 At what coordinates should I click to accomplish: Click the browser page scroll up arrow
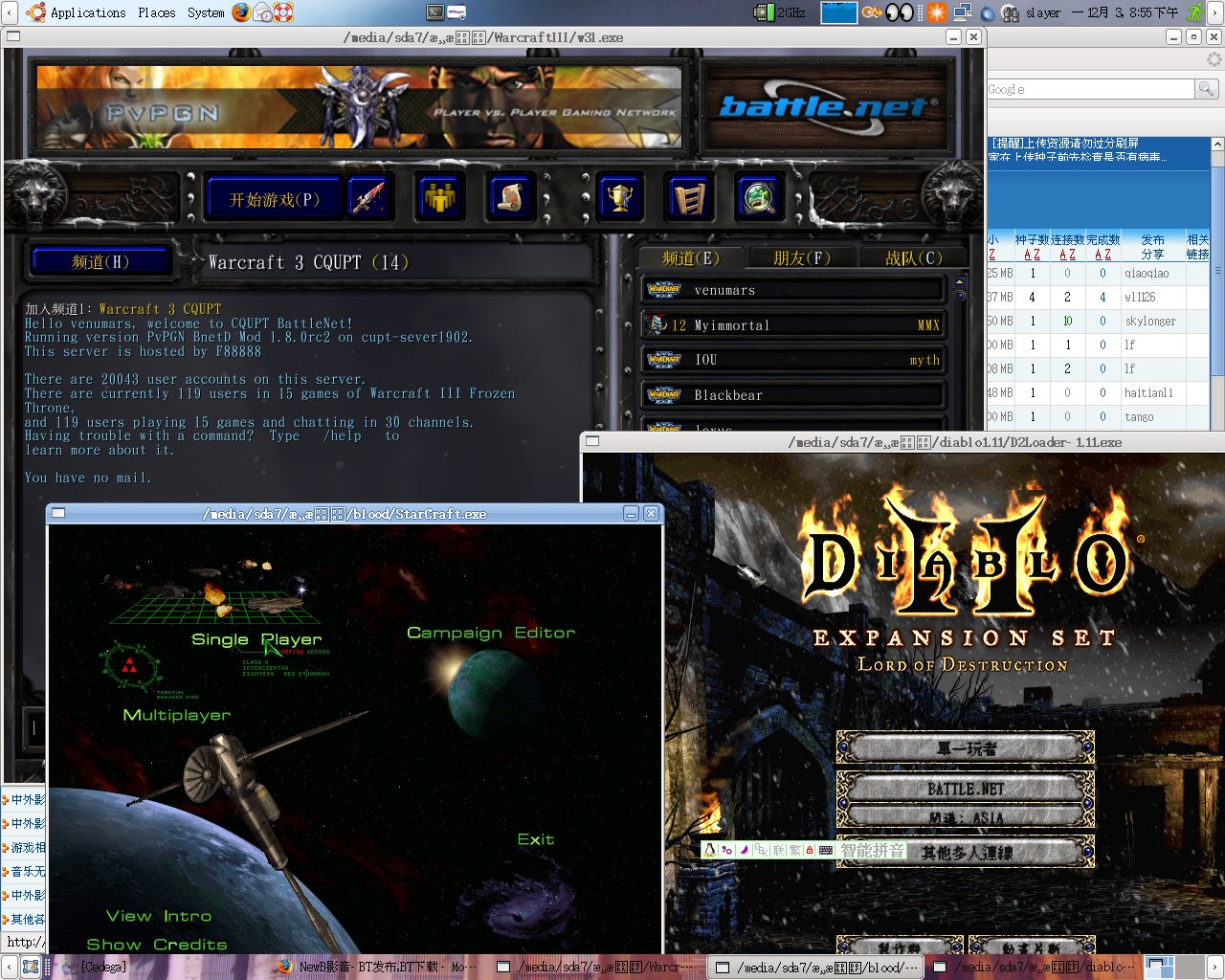[1217, 145]
